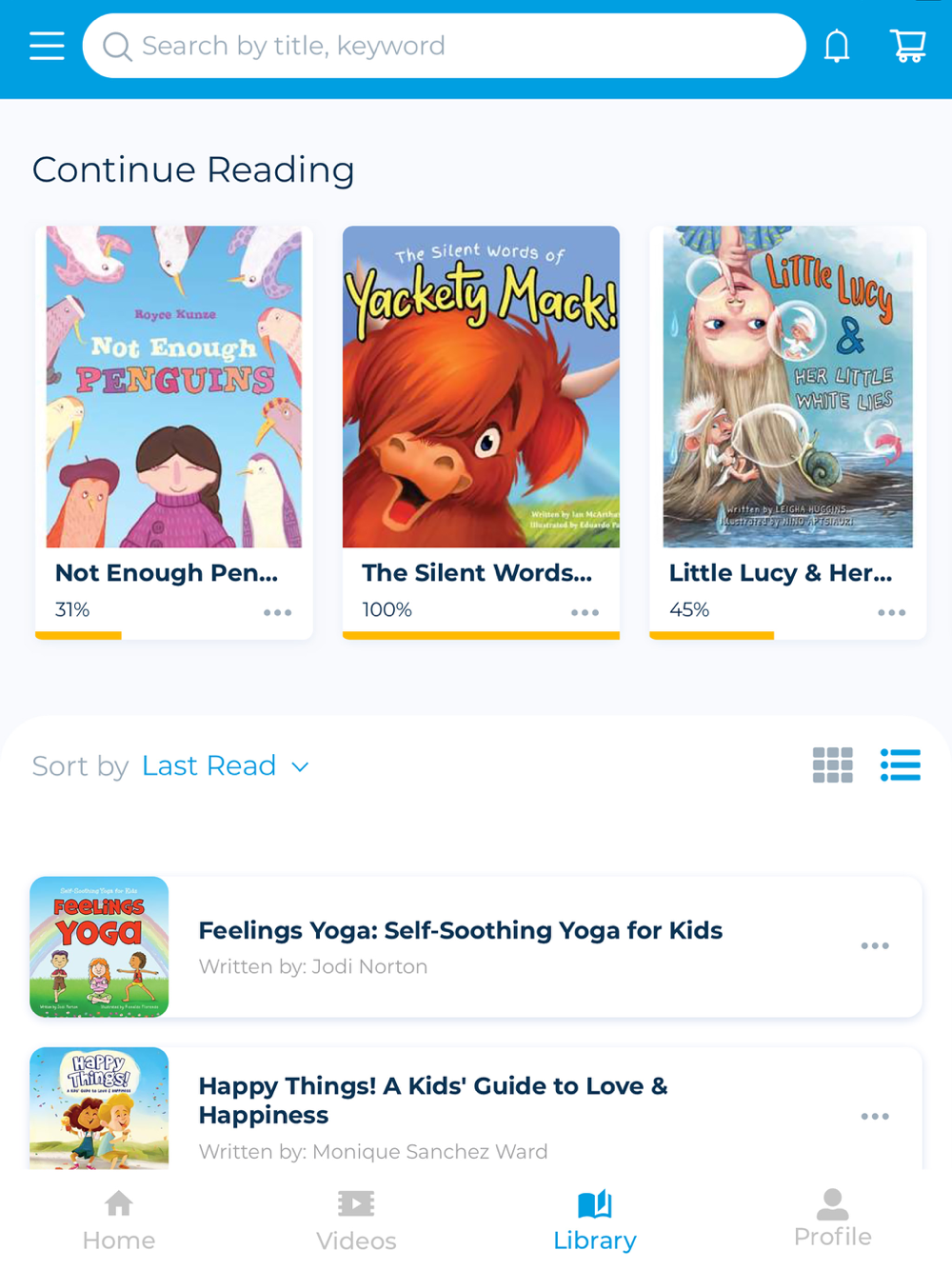Select the Library tab
This screenshot has width=952, height=1270.
point(595,1221)
